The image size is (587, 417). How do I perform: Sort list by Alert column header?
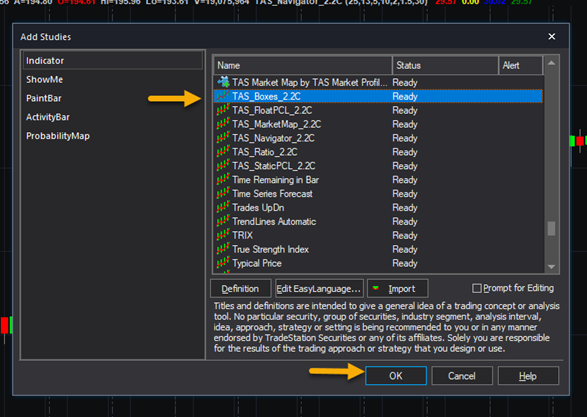coord(521,66)
